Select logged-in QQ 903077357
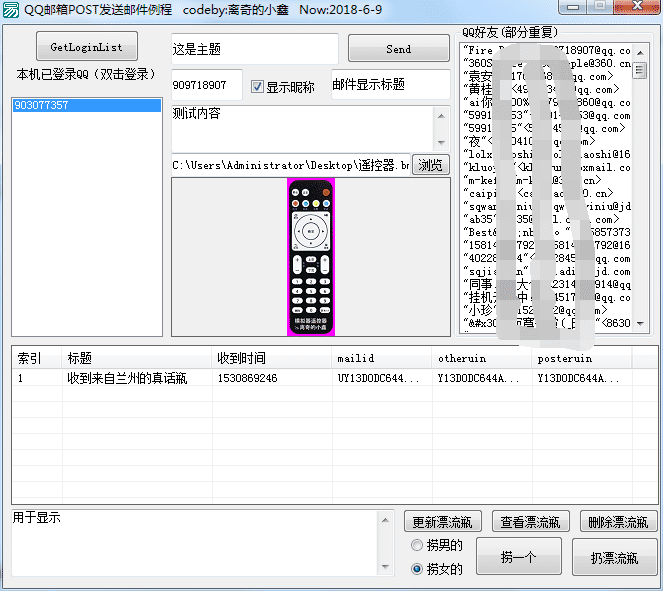This screenshot has height=591, width=663. tap(87, 105)
